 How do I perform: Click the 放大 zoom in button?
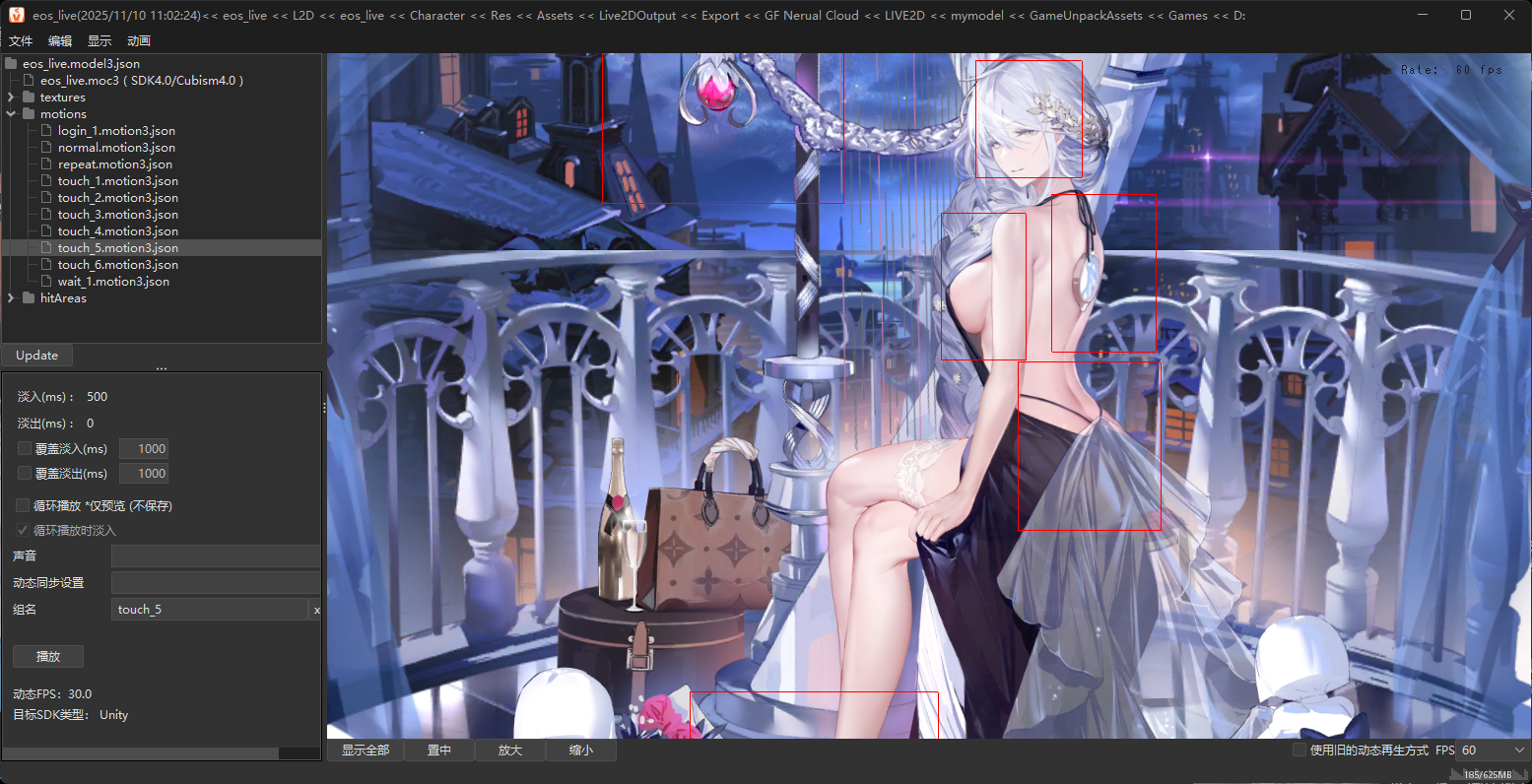[x=510, y=750]
